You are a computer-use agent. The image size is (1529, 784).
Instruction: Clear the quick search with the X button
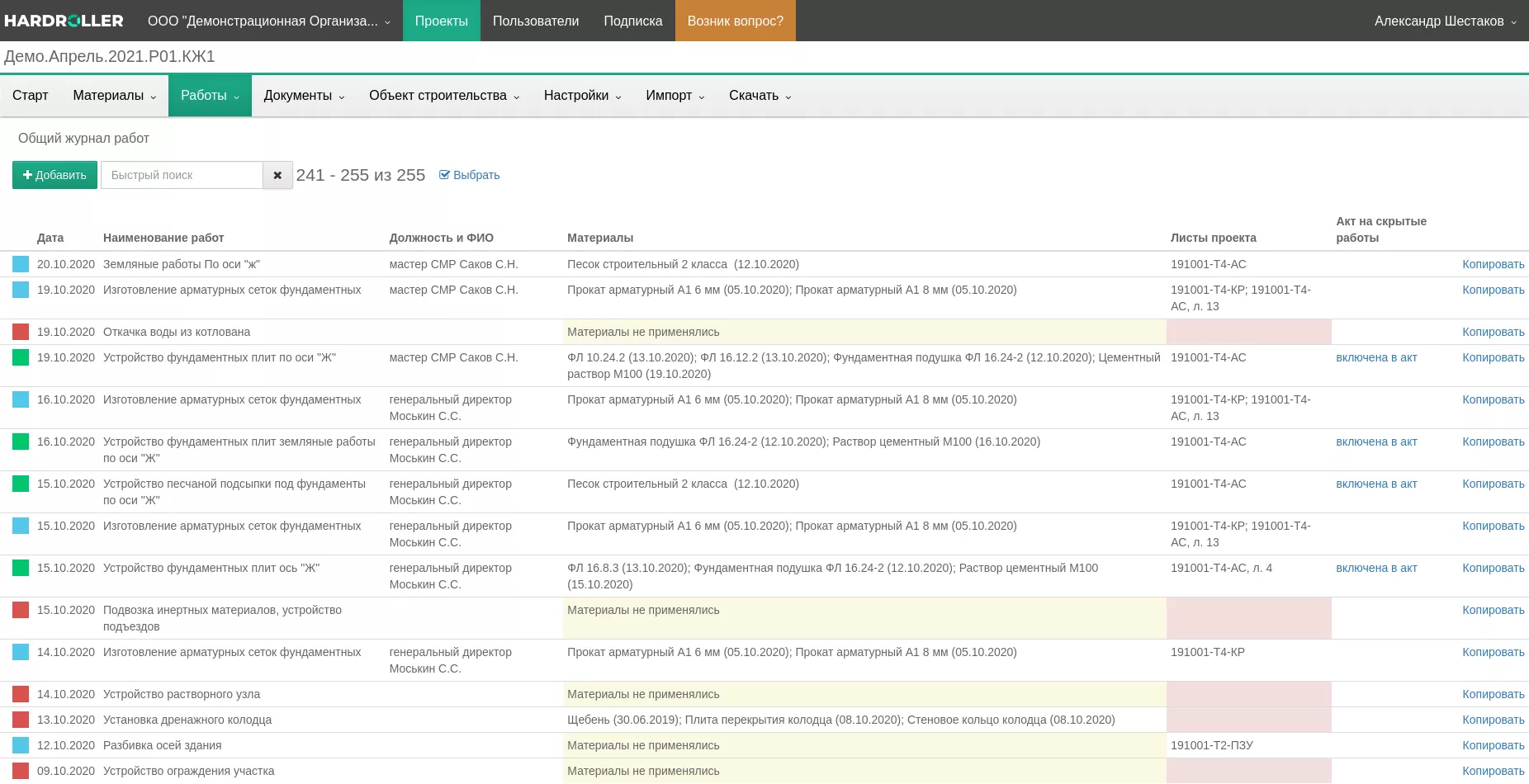[x=277, y=175]
